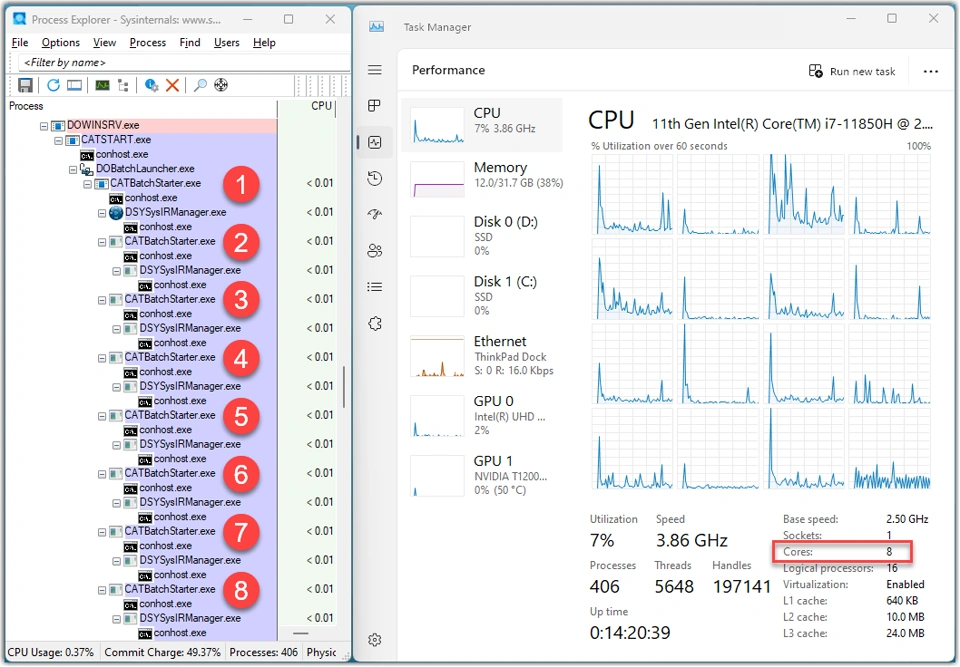960x667 pixels.
Task: Click the DOWINSRV.exe process icon
Action: point(58,126)
